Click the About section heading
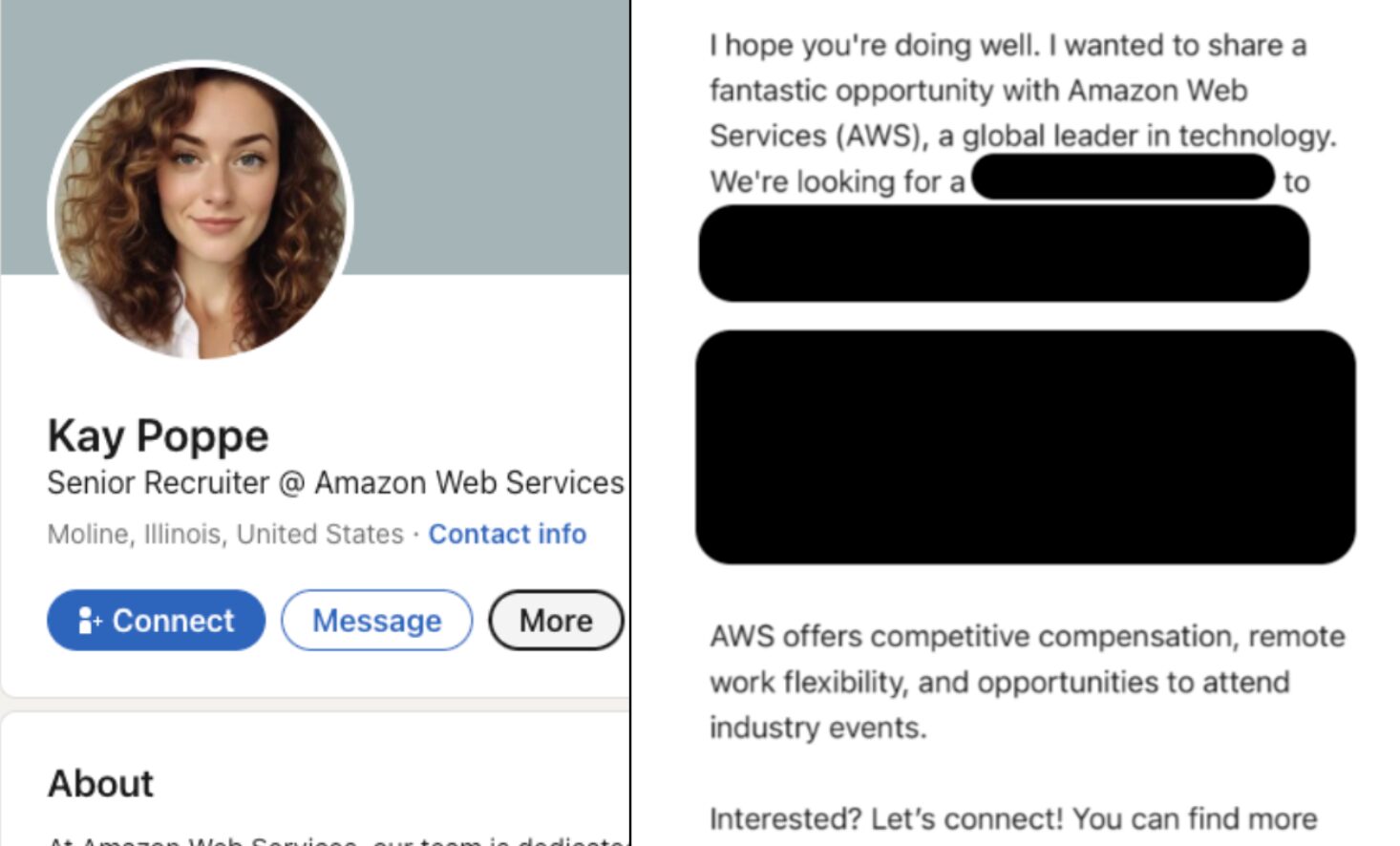This screenshot has width=1400, height=846. pyautogui.click(x=100, y=783)
